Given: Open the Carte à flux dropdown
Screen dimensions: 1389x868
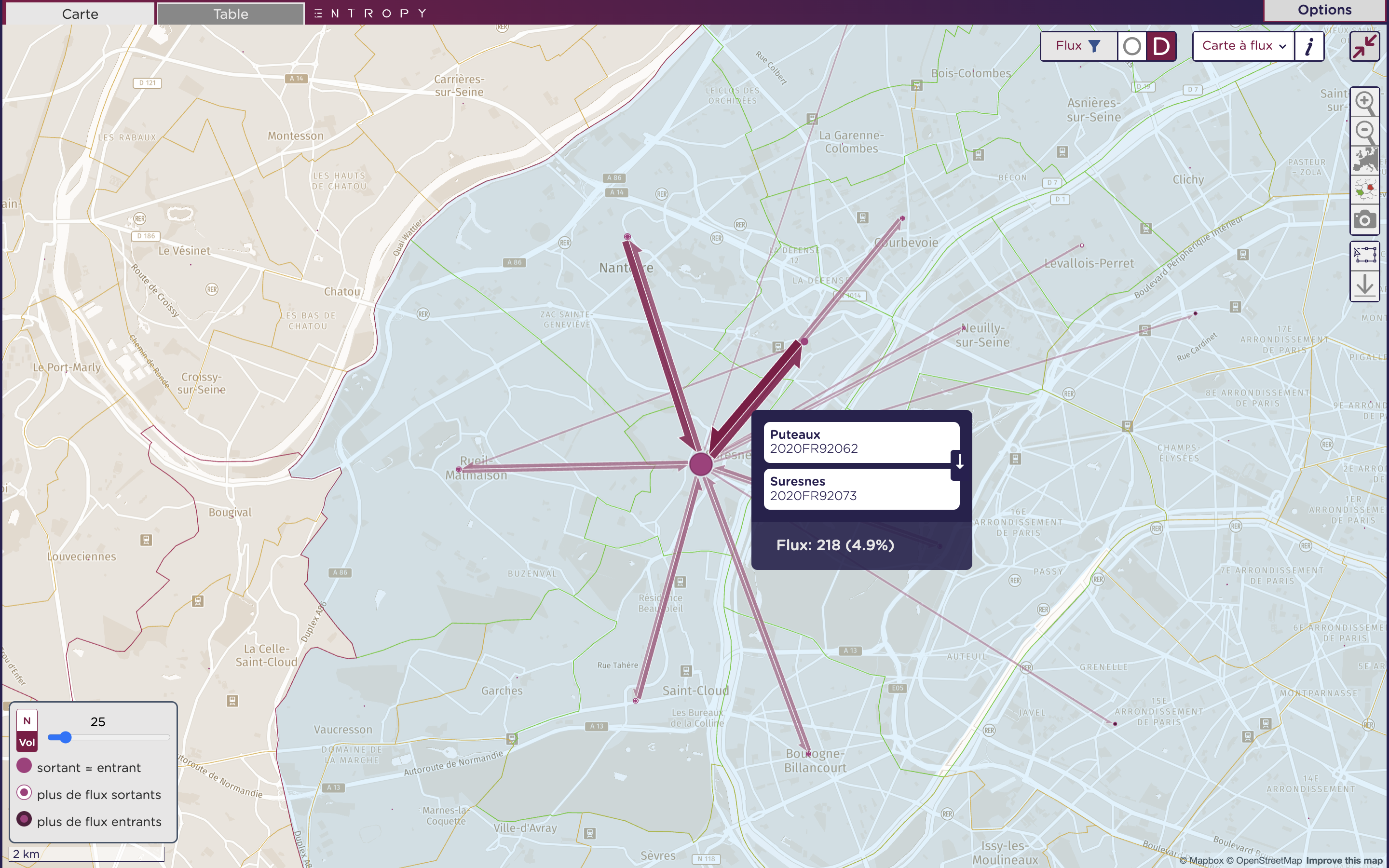Looking at the screenshot, I should click(x=1243, y=46).
